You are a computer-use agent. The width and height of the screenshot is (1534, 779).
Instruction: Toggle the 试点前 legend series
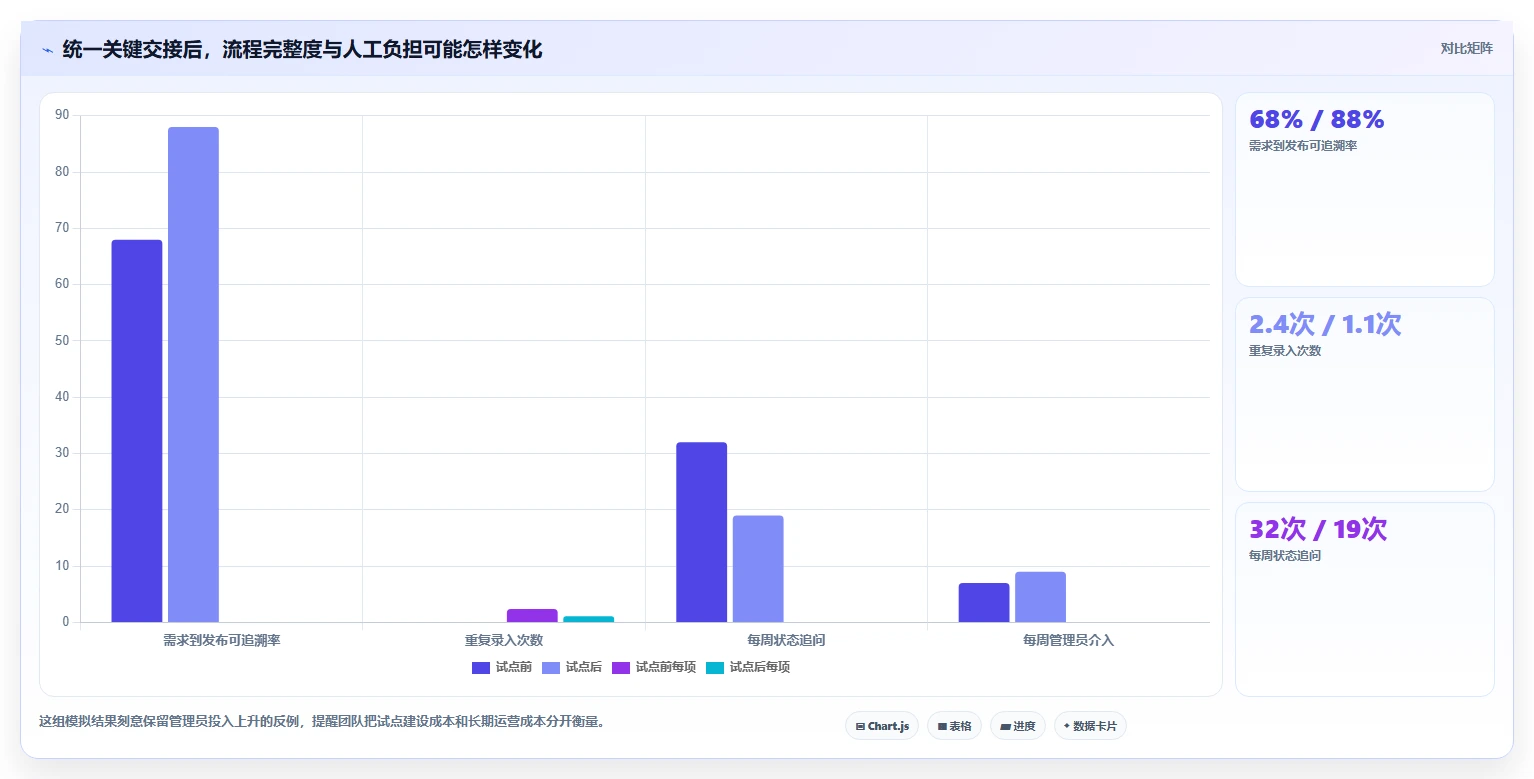click(502, 667)
